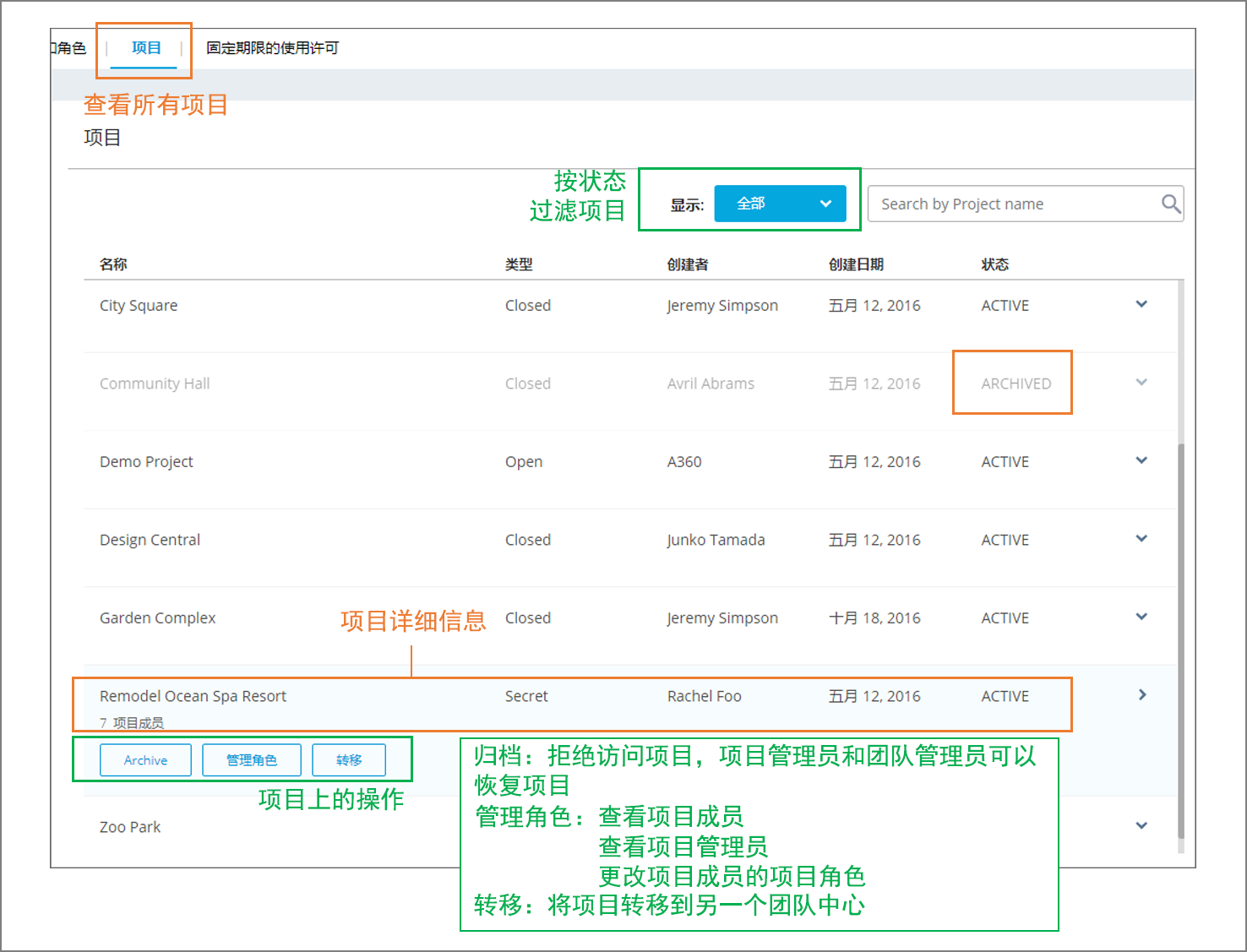Select the Zoo Park project name

click(130, 827)
